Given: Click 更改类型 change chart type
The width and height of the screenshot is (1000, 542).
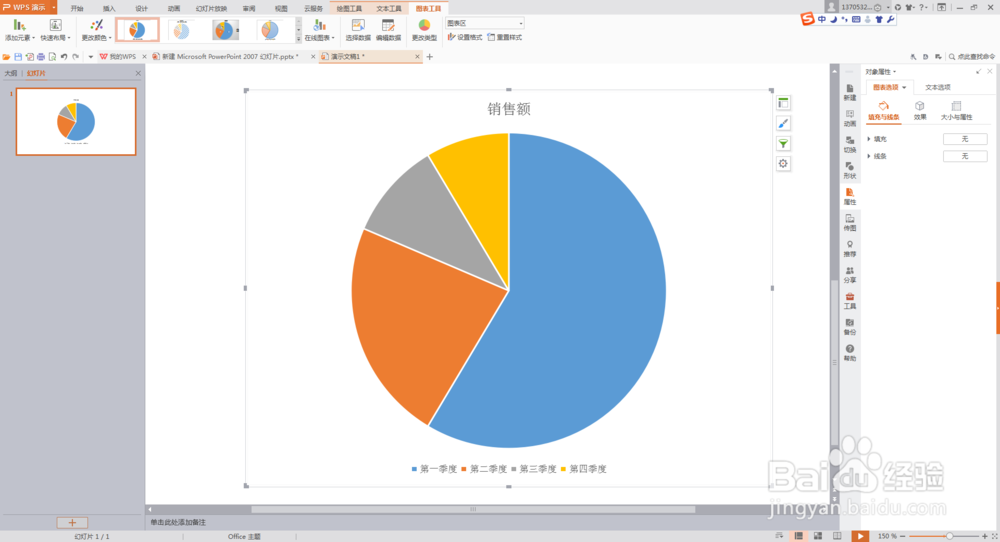Looking at the screenshot, I should click(x=424, y=30).
